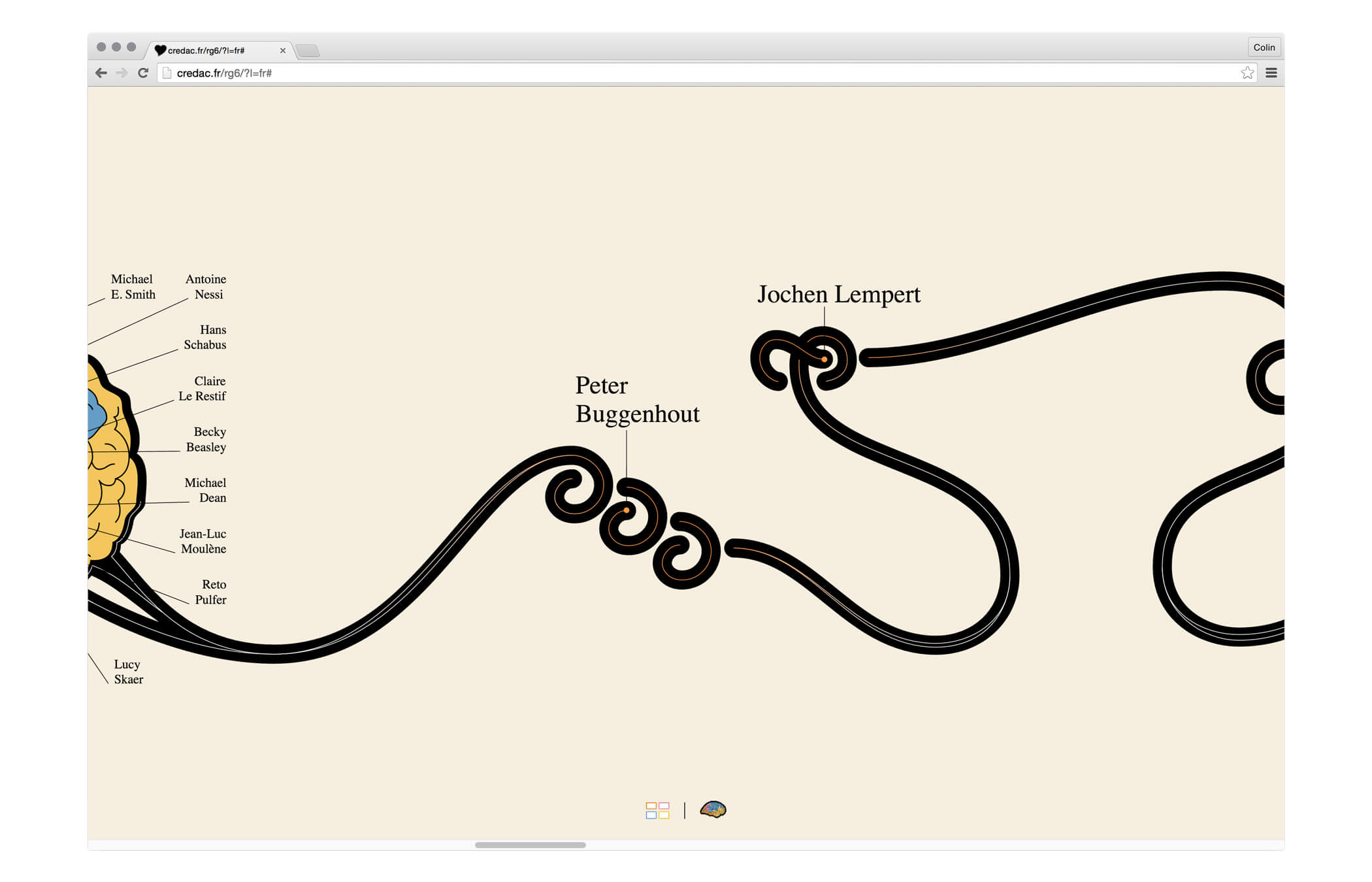Click the forward navigation arrow
Viewport: 1372px width, 882px height.
point(122,73)
